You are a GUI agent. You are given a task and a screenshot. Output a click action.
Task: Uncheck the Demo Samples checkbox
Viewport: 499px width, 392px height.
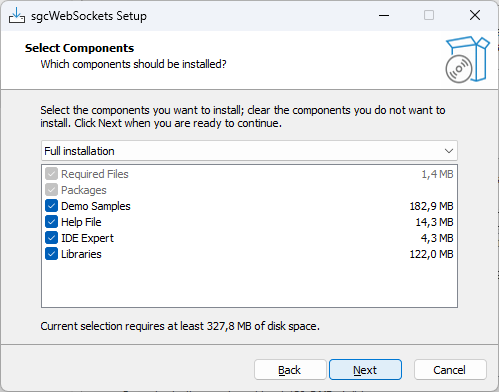[51, 206]
